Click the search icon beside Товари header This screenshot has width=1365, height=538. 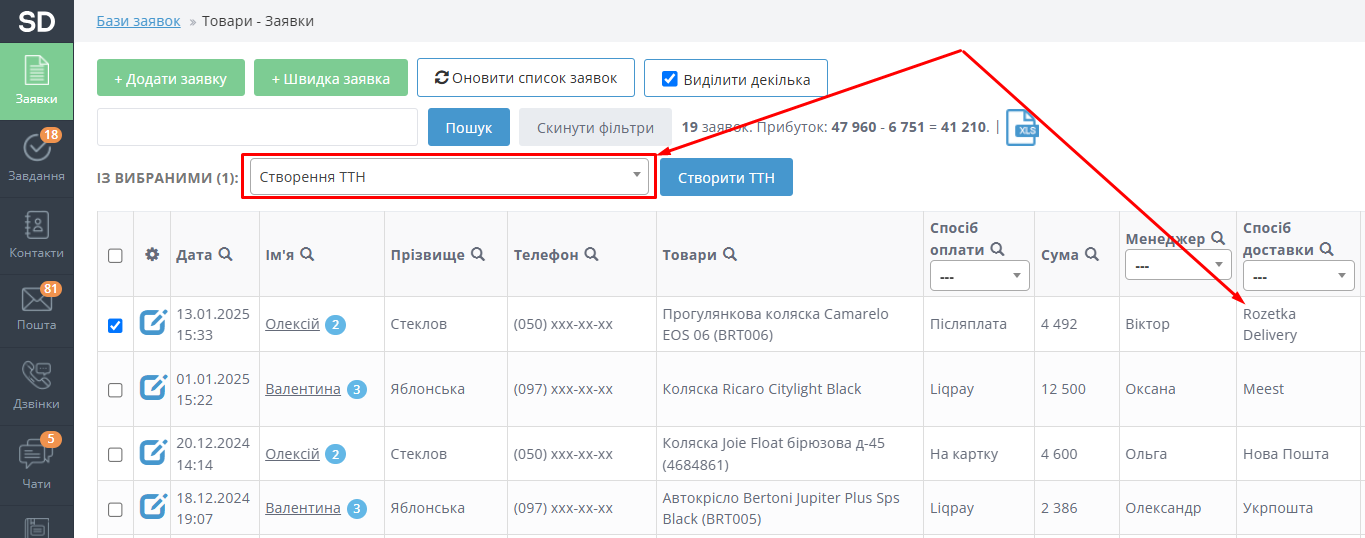tap(730, 254)
